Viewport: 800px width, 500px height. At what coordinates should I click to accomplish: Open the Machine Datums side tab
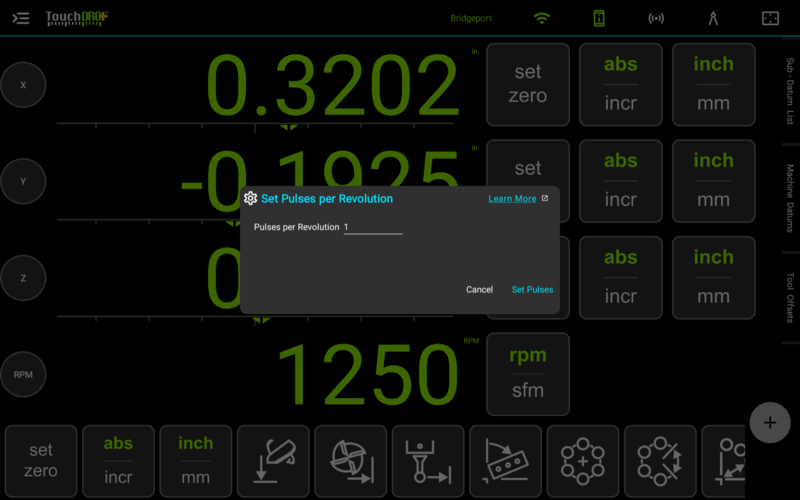(790, 198)
